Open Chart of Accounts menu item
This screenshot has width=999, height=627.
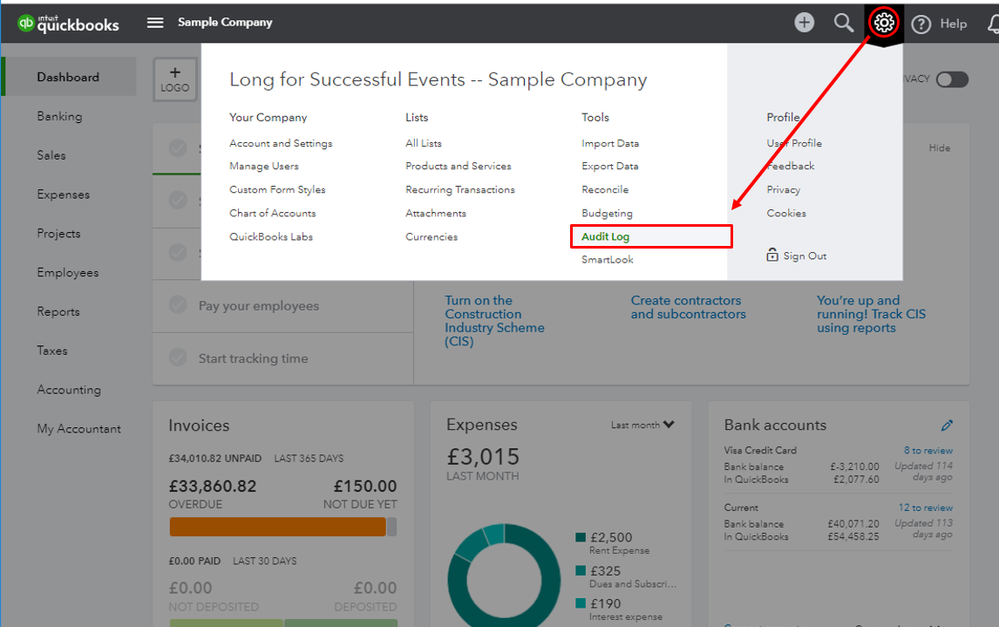point(272,213)
